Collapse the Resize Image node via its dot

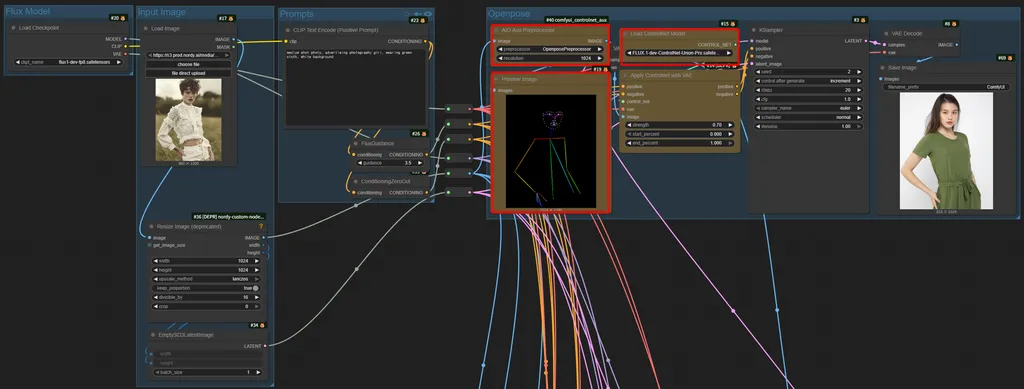tap(151, 226)
